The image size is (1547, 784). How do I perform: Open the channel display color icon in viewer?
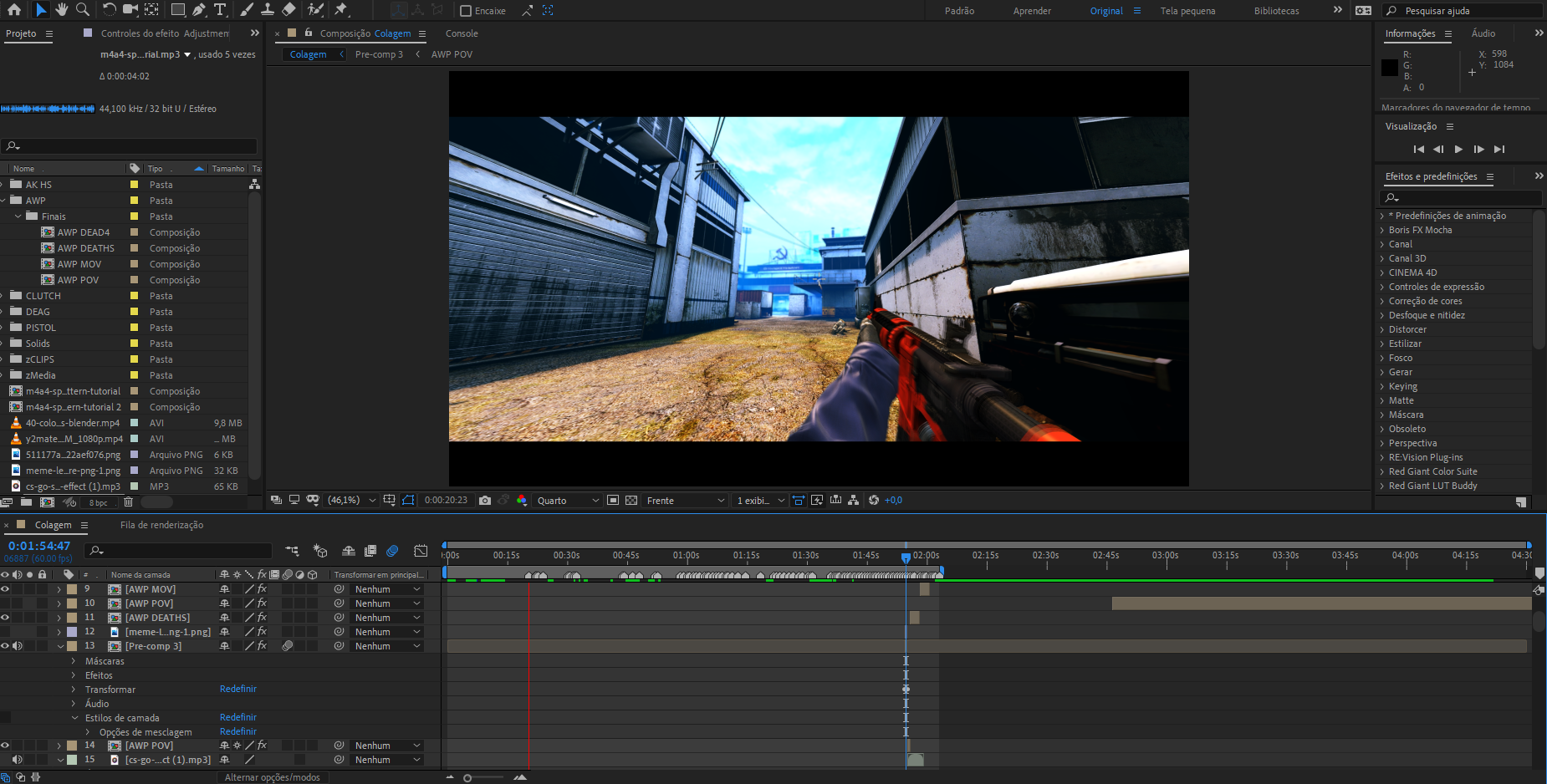pos(522,500)
